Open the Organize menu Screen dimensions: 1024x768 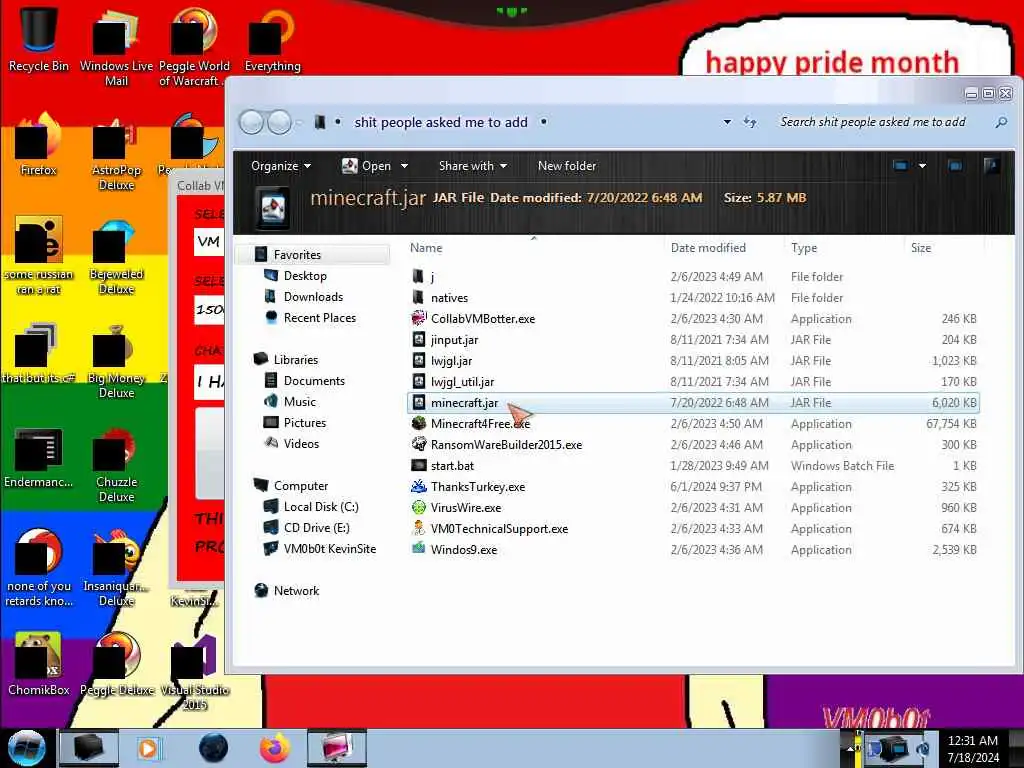281,166
